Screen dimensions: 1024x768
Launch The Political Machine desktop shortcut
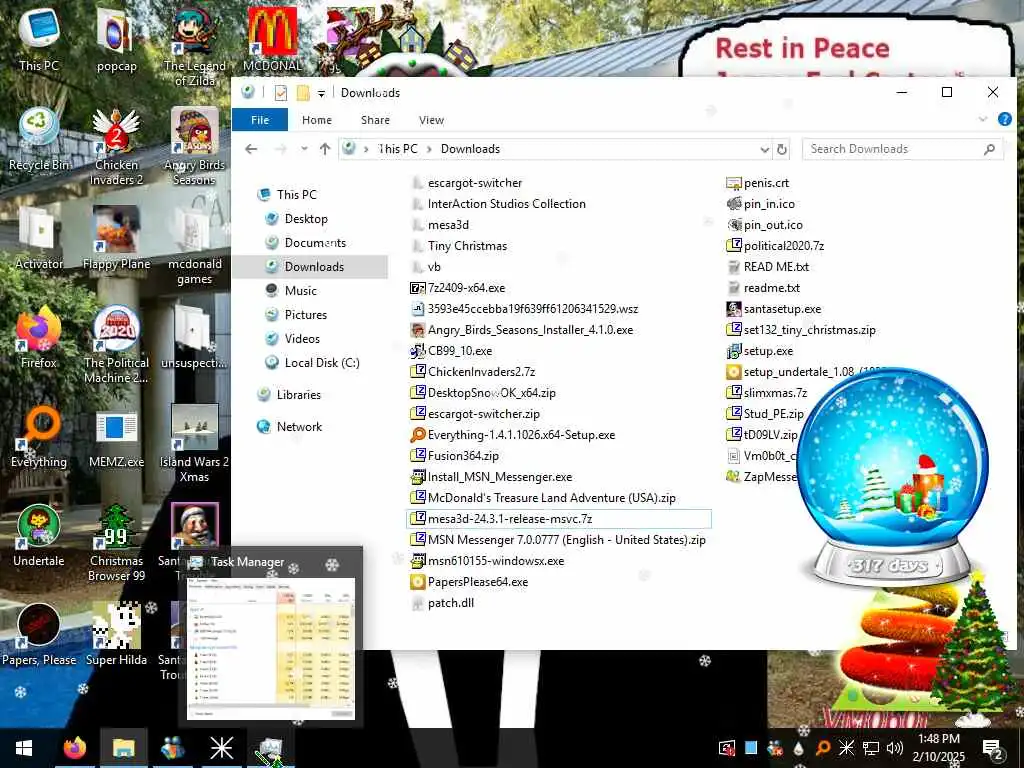(116, 344)
